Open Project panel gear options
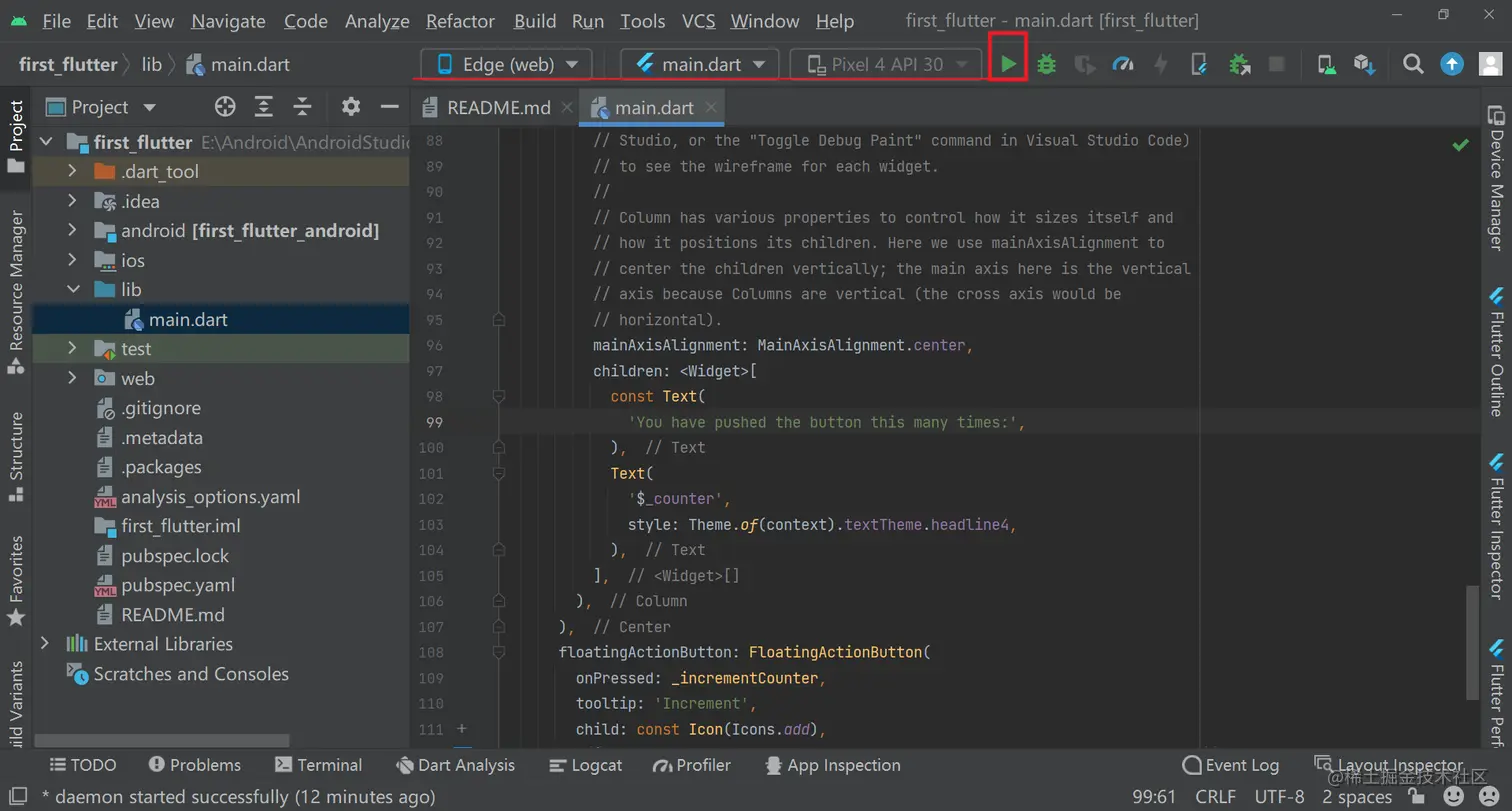 pos(351,107)
